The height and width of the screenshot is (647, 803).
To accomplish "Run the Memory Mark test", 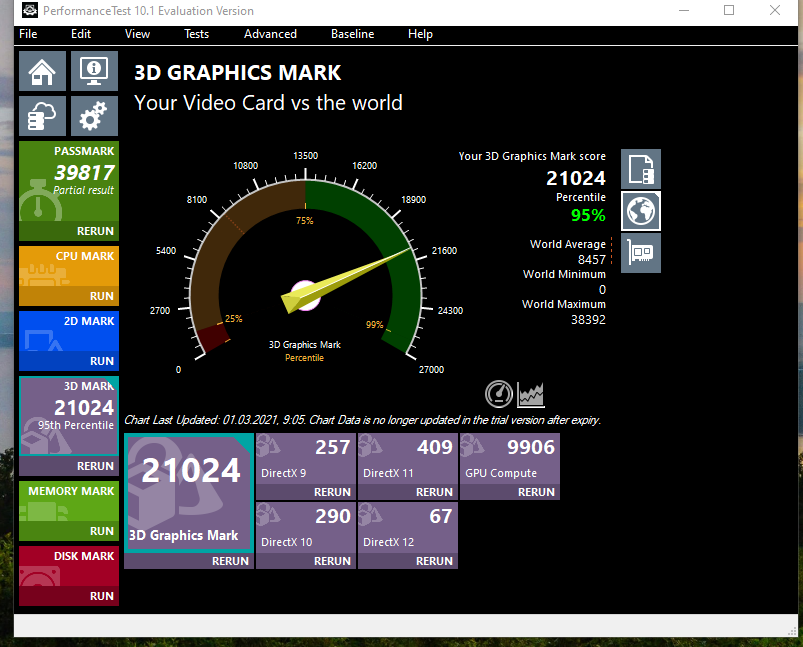I will click(69, 531).
